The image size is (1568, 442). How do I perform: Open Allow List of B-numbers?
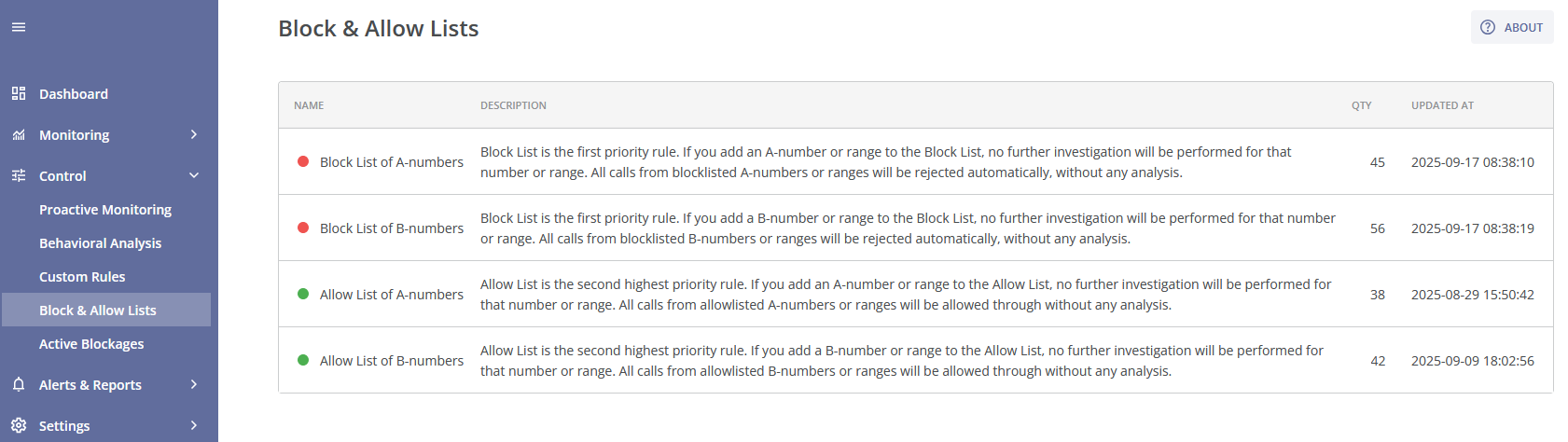click(x=391, y=361)
